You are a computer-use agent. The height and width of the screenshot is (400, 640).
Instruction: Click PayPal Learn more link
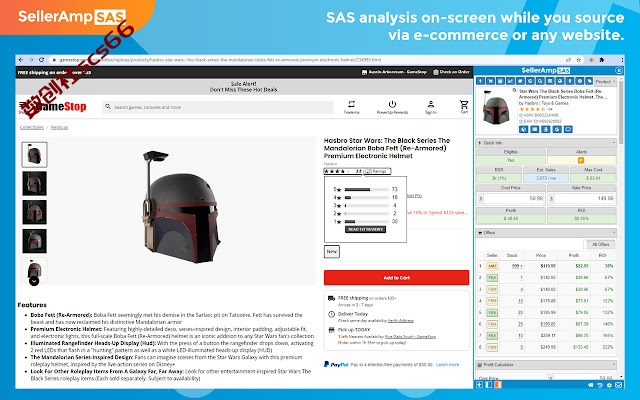(x=447, y=364)
